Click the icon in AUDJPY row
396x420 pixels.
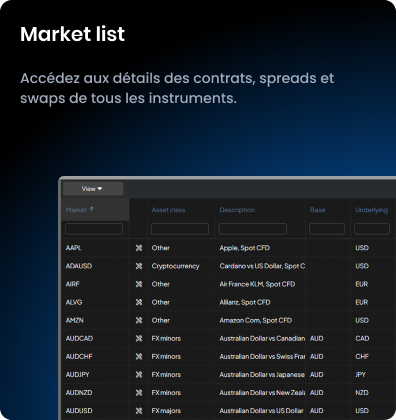click(139, 375)
